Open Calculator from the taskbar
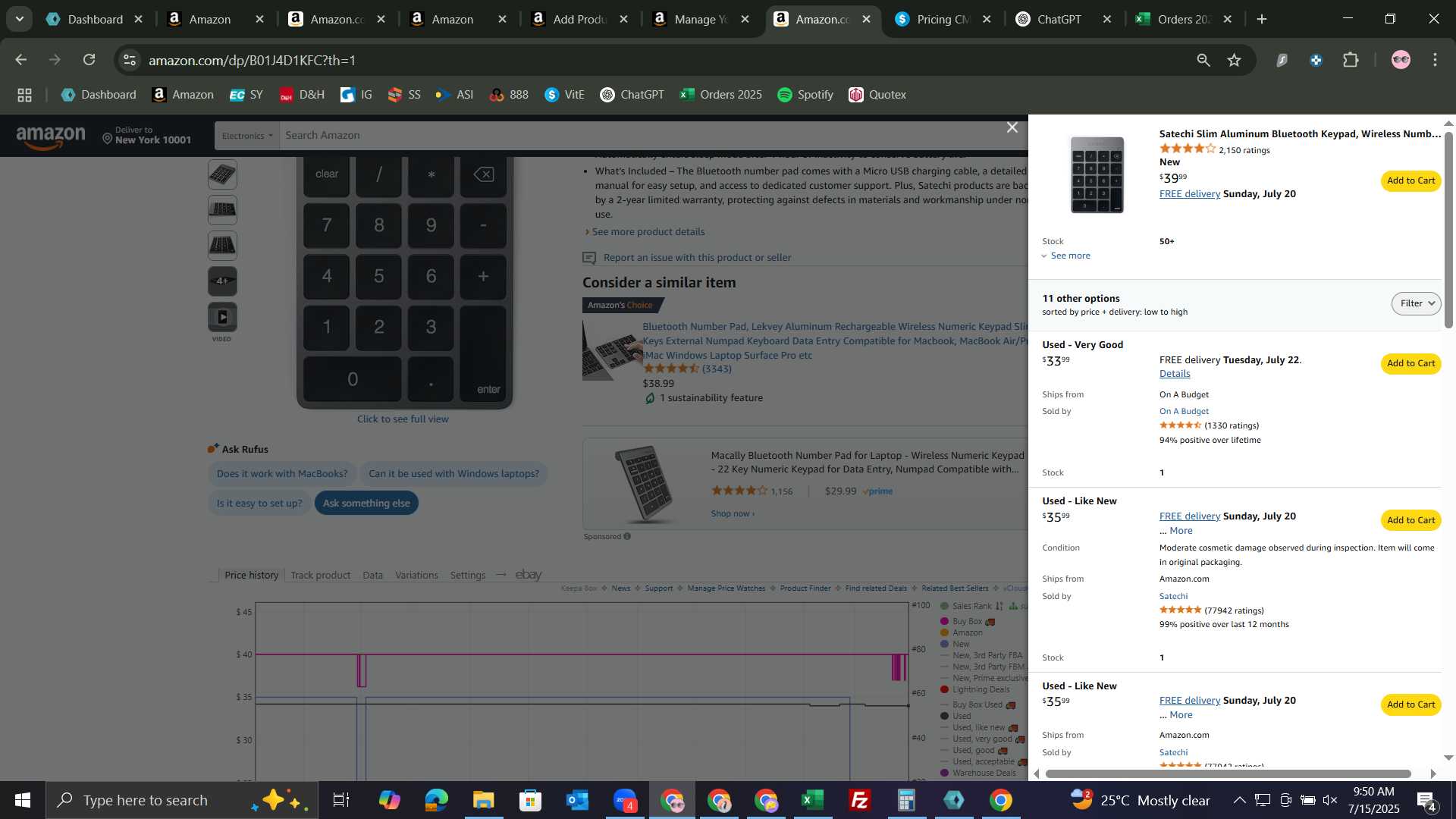Viewport: 1456px width, 819px height. [906, 800]
